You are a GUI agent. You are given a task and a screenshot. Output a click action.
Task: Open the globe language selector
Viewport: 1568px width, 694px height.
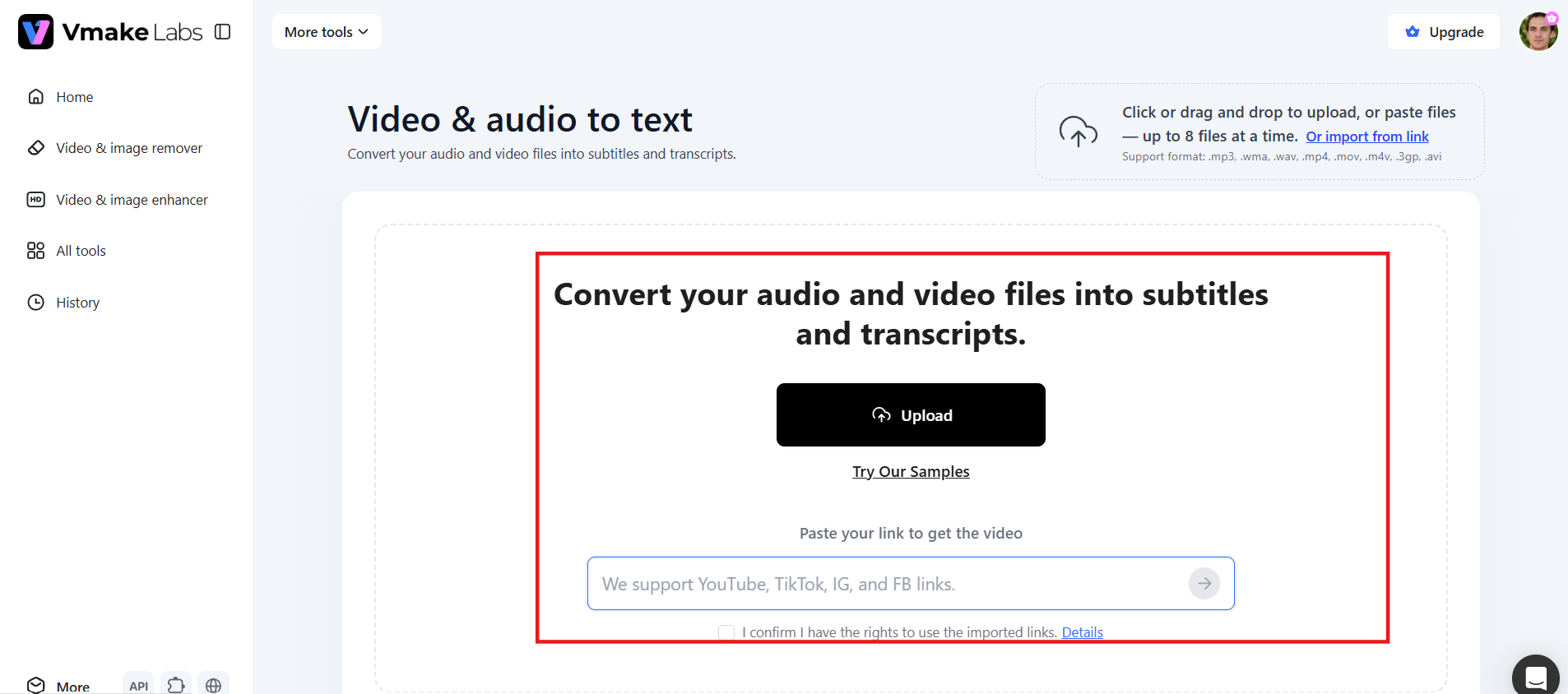pos(213,685)
